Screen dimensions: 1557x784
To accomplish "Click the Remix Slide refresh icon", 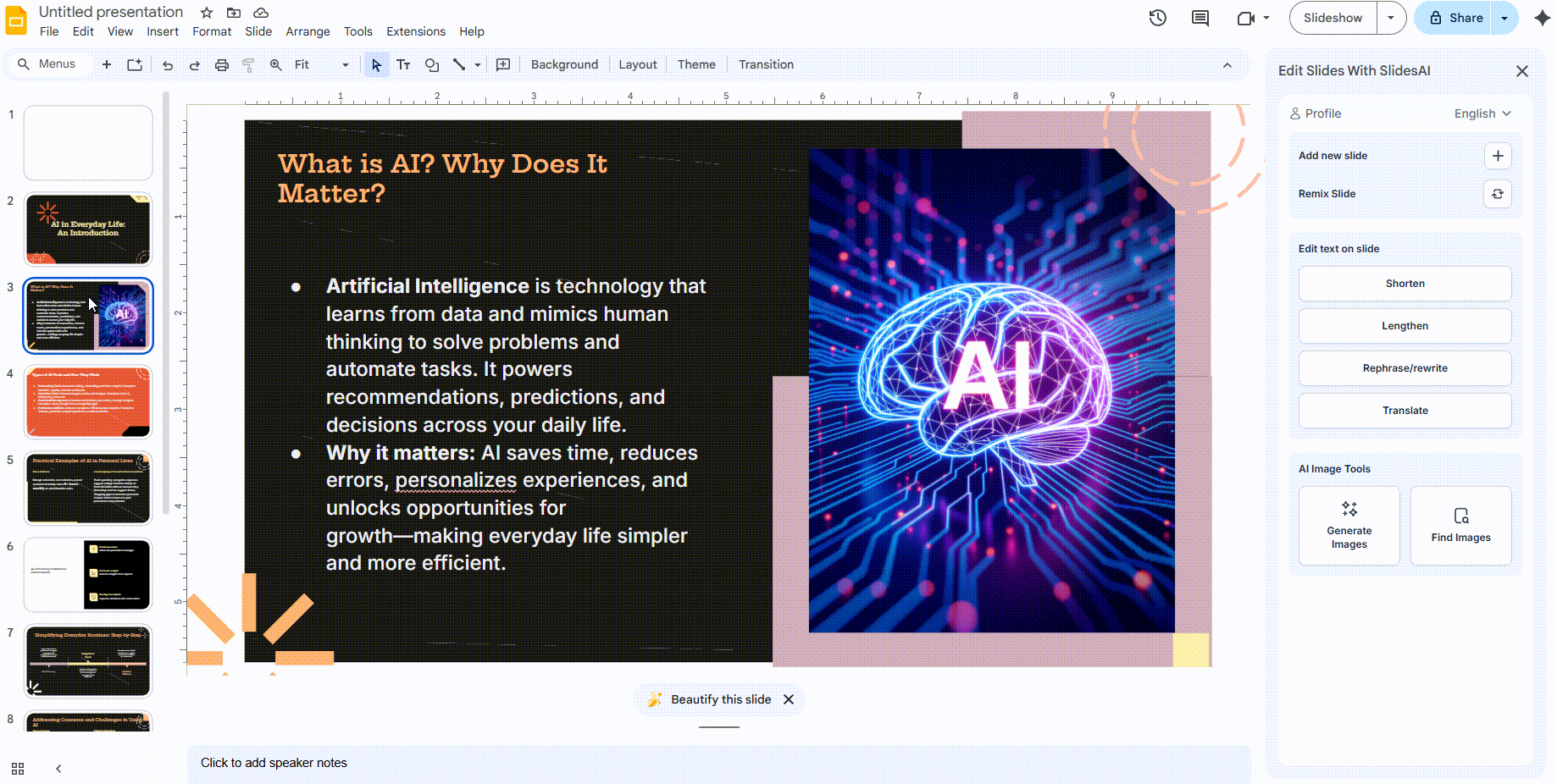I will click(x=1498, y=194).
